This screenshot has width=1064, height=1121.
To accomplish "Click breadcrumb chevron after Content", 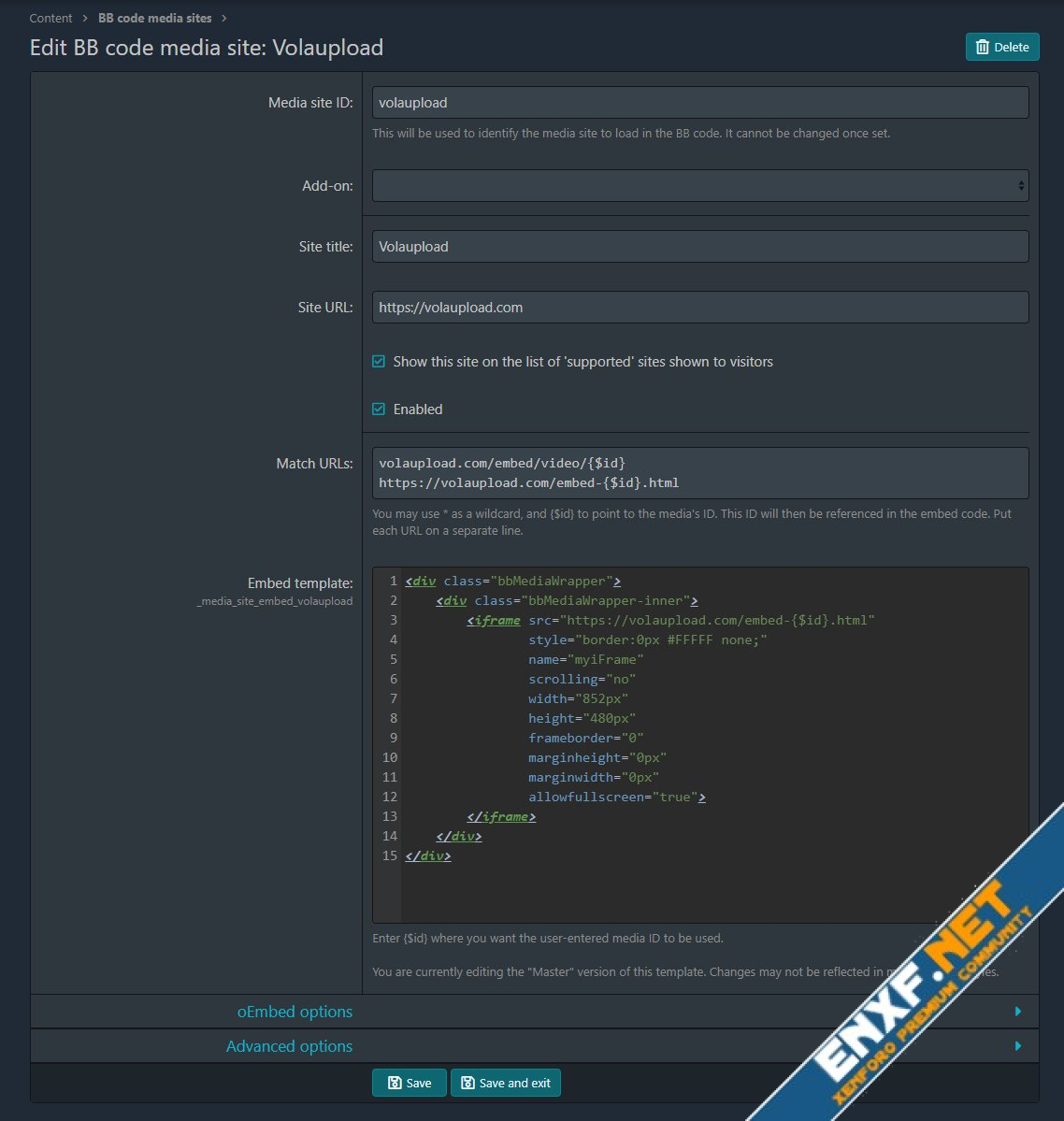I will coord(85,19).
